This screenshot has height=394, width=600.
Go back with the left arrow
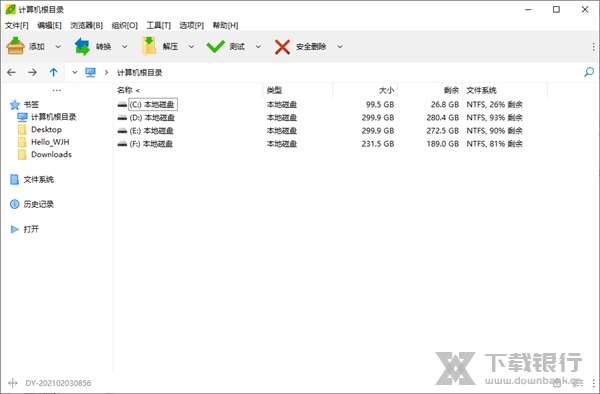tap(11, 72)
